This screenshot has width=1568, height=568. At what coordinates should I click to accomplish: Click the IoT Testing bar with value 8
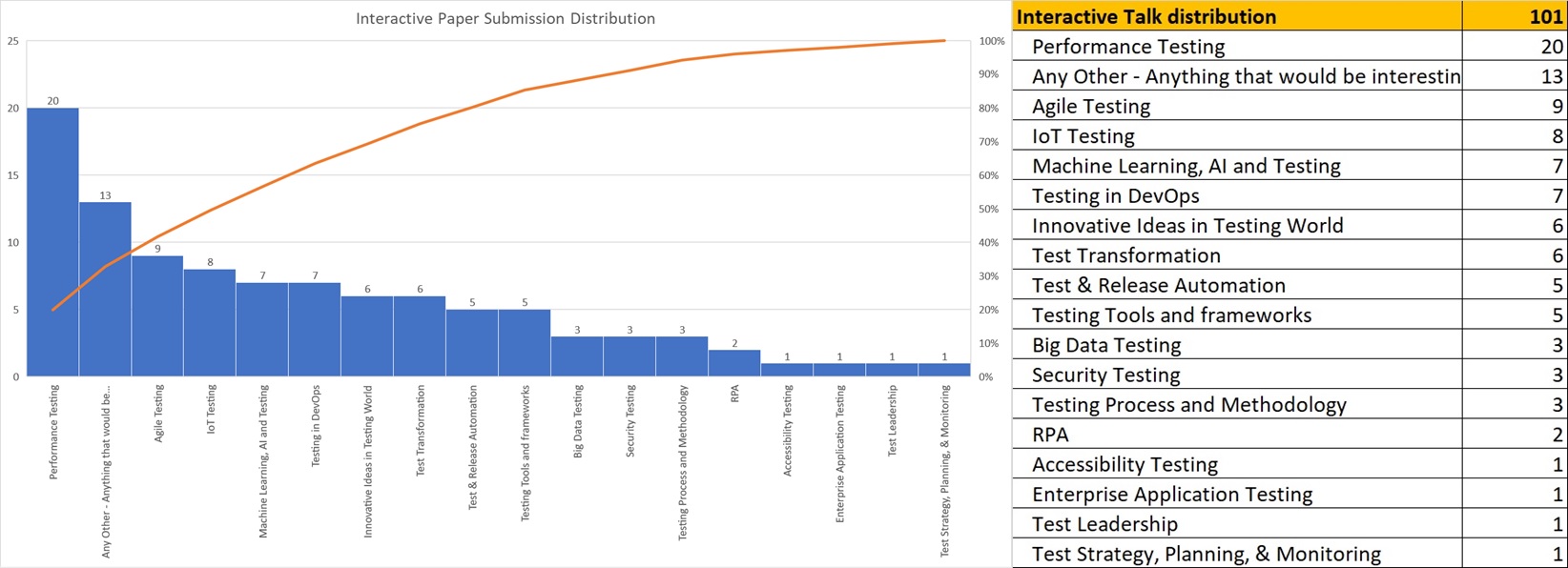click(210, 323)
